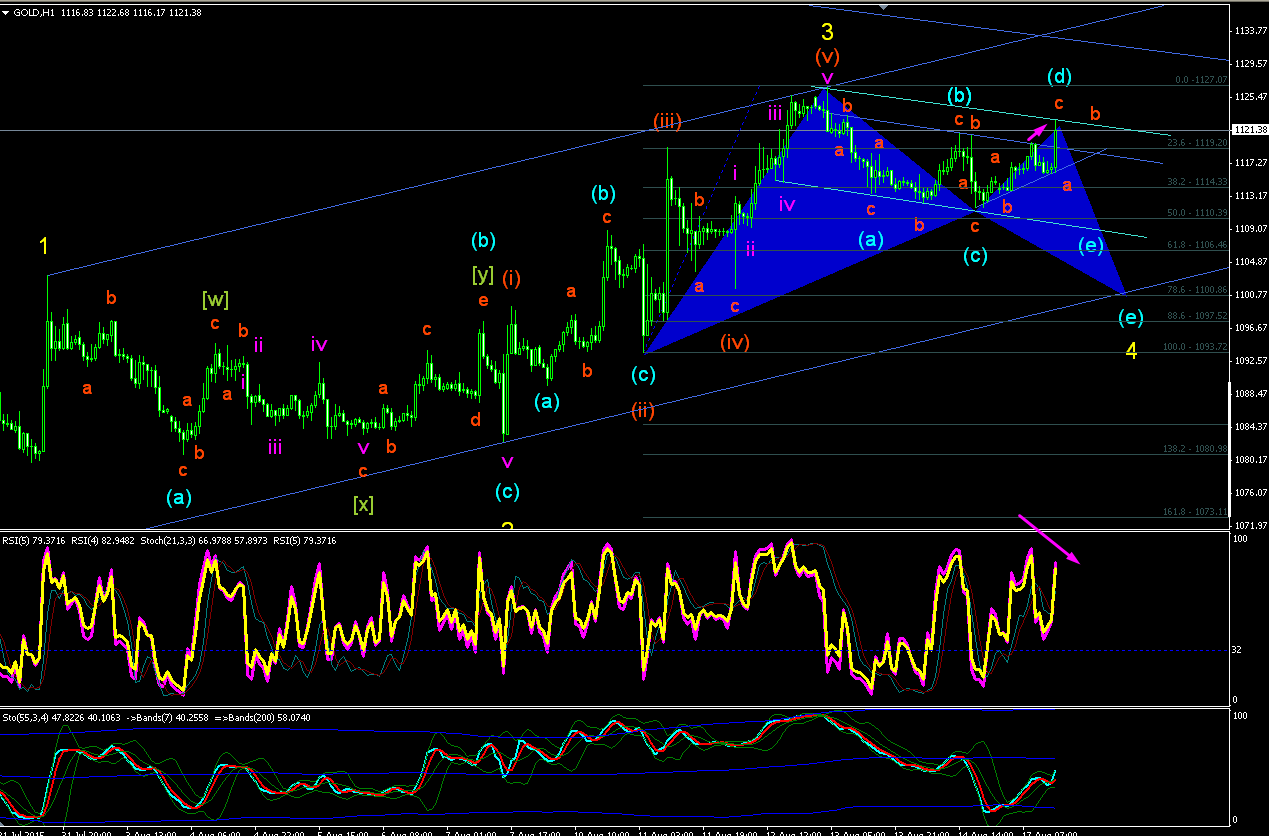Click price axis value 1133.77
The height and width of the screenshot is (836, 1269).
1250,31
